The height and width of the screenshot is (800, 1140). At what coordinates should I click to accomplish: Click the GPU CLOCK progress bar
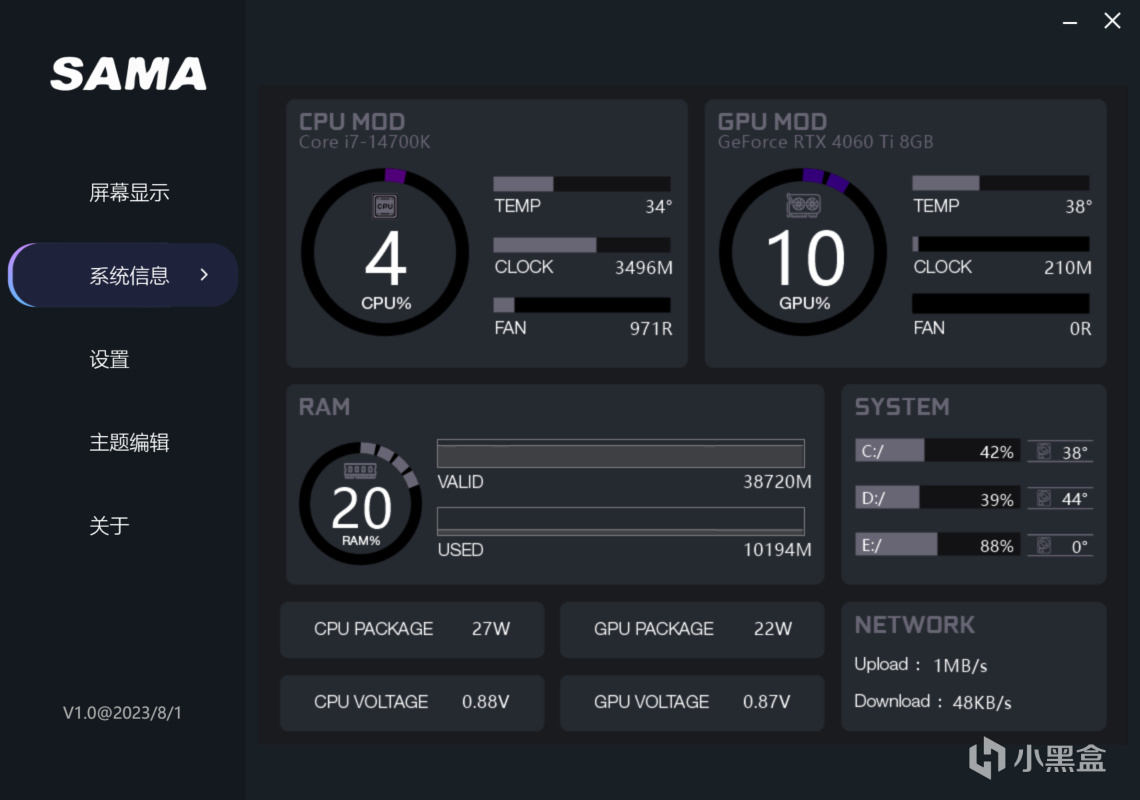pyautogui.click(x=1001, y=244)
